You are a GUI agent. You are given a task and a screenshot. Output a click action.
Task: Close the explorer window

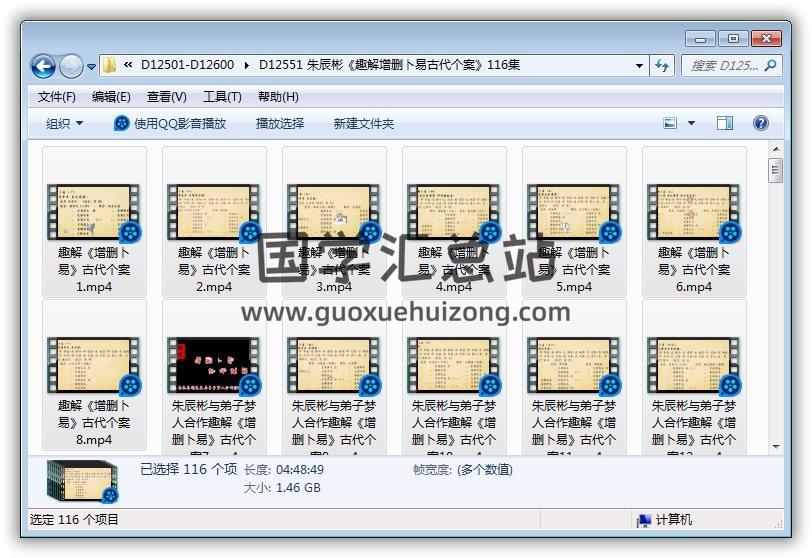coord(766,39)
